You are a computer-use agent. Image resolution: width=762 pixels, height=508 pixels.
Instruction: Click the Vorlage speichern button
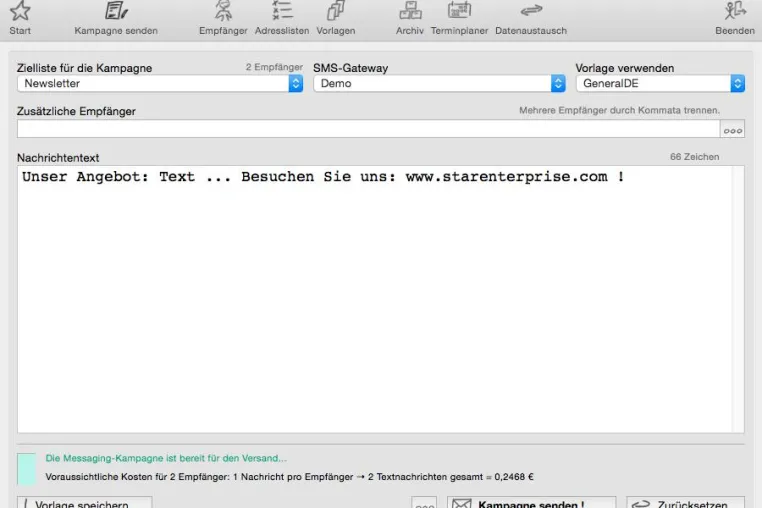click(x=85, y=503)
